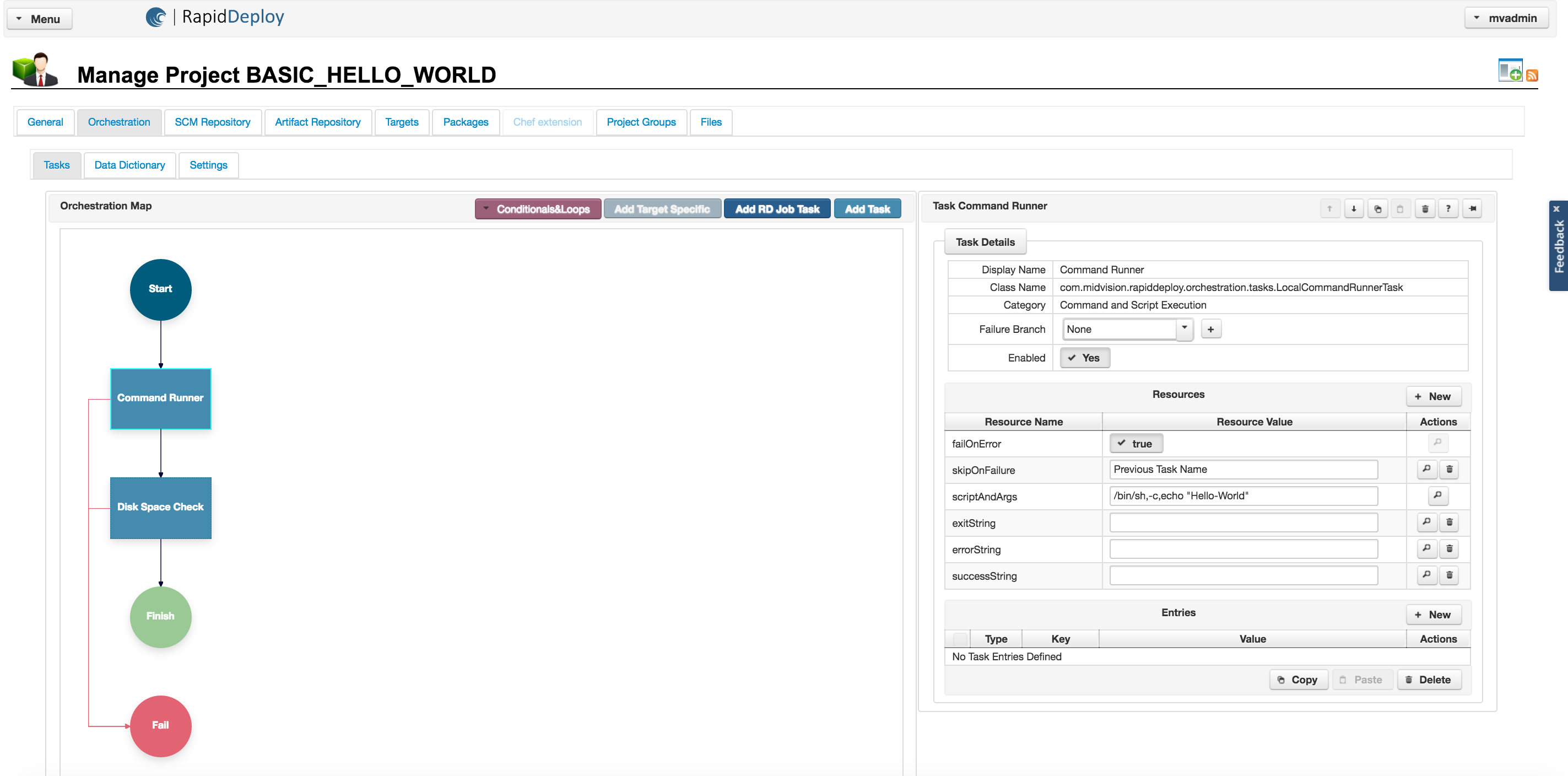Open the Settings sub-tab
This screenshot has height=776, width=1568.
coord(208,165)
